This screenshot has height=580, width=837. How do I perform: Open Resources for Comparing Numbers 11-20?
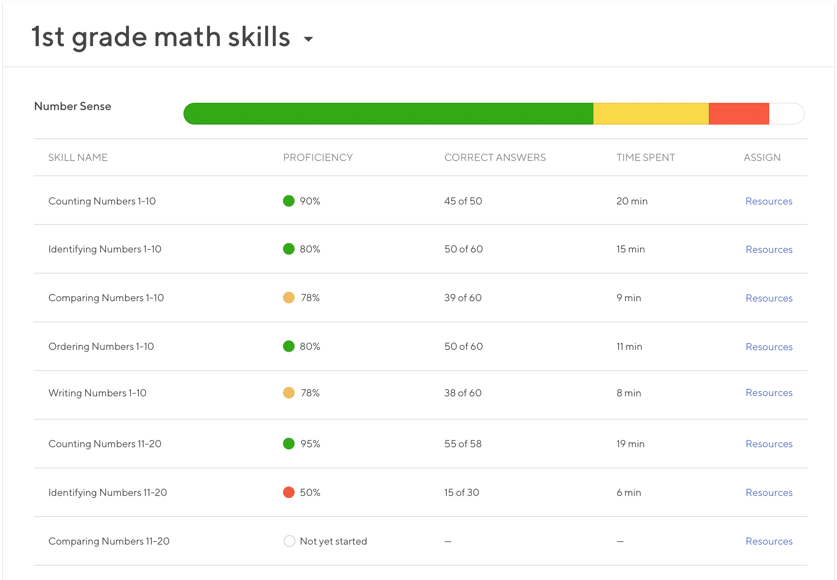point(768,540)
